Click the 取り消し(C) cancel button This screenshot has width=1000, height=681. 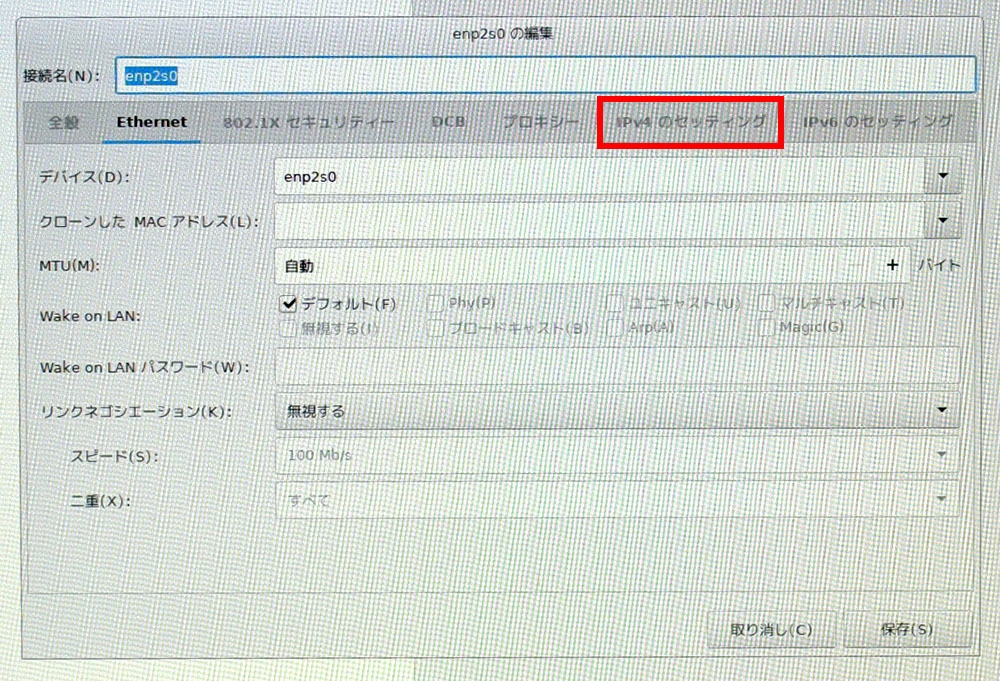(x=771, y=630)
